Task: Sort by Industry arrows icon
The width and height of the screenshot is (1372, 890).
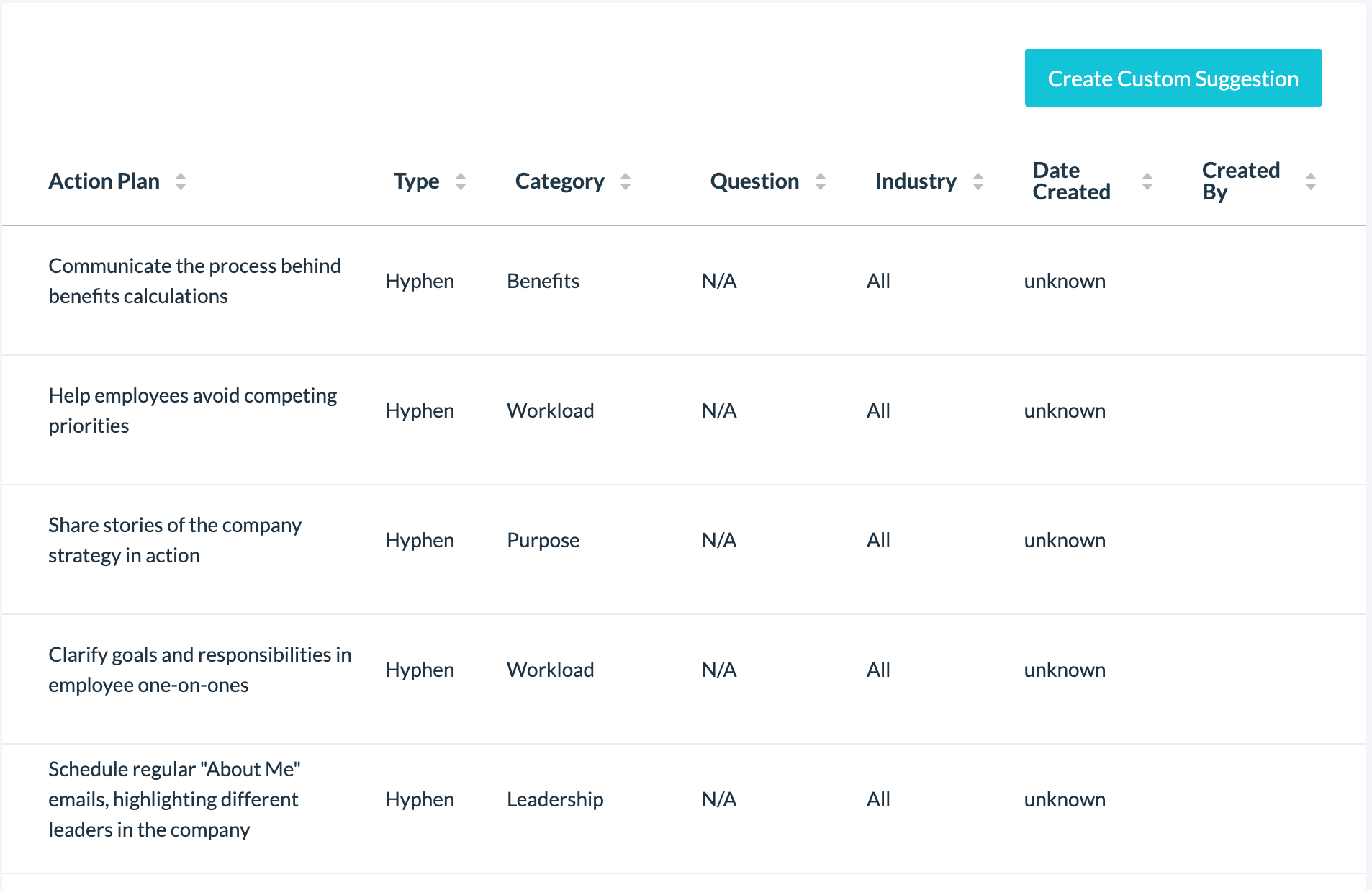Action: tap(978, 181)
